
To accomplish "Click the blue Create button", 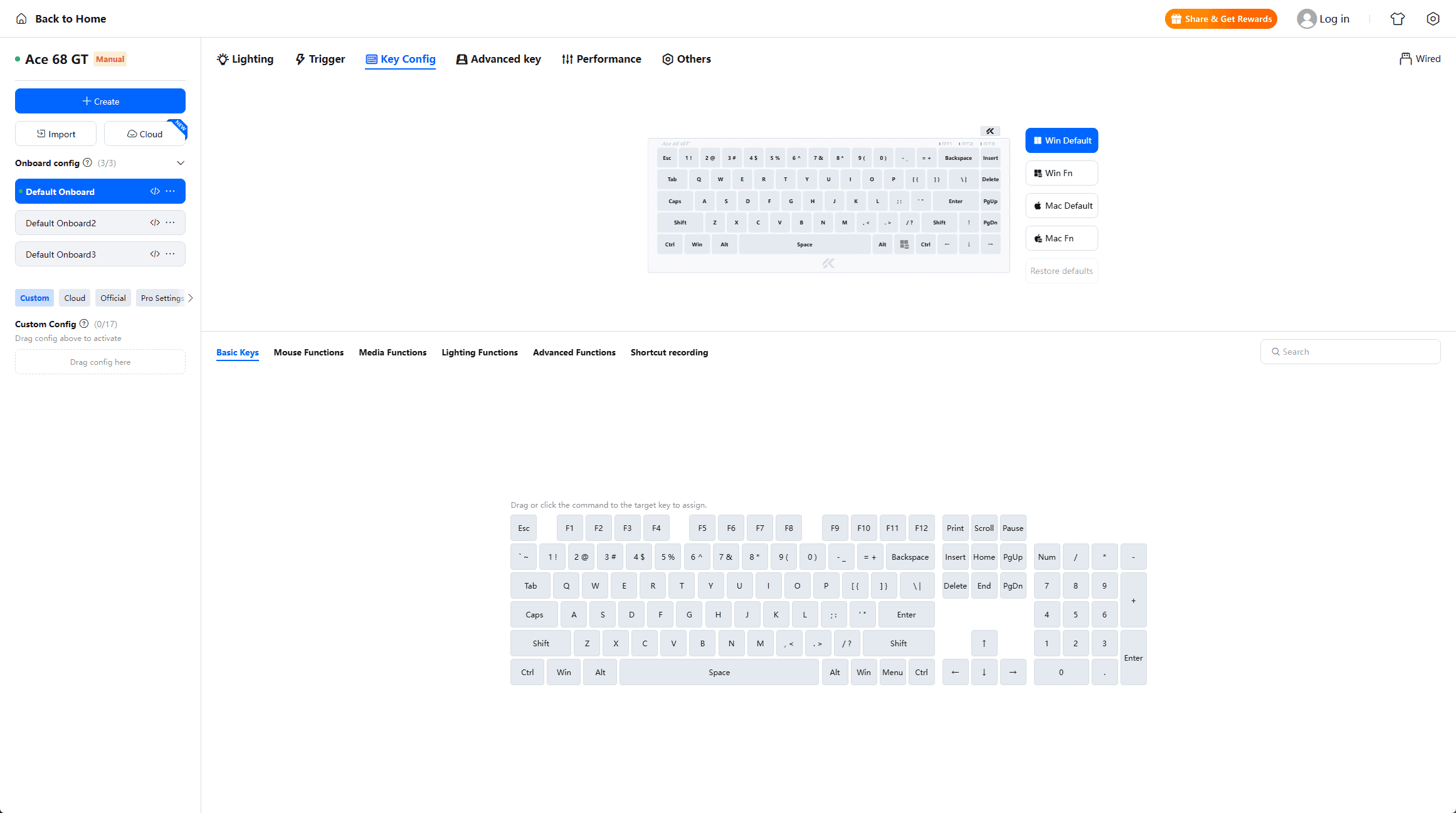I will click(x=100, y=101).
